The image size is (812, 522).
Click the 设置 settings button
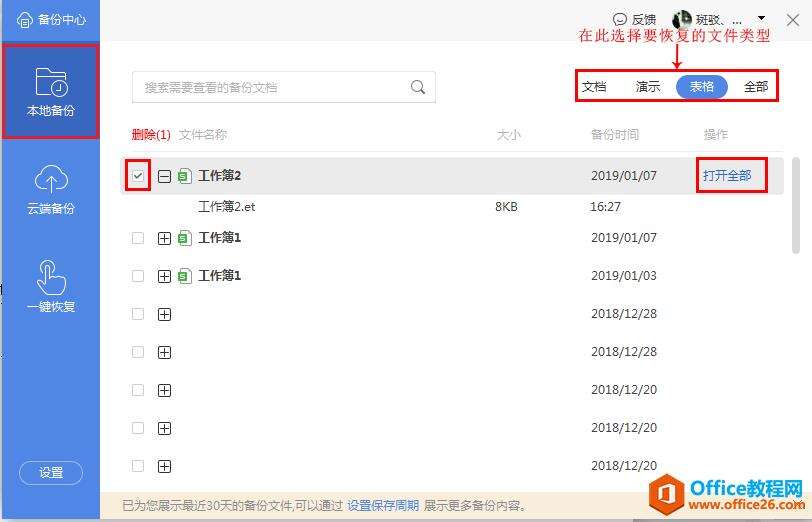[51, 473]
